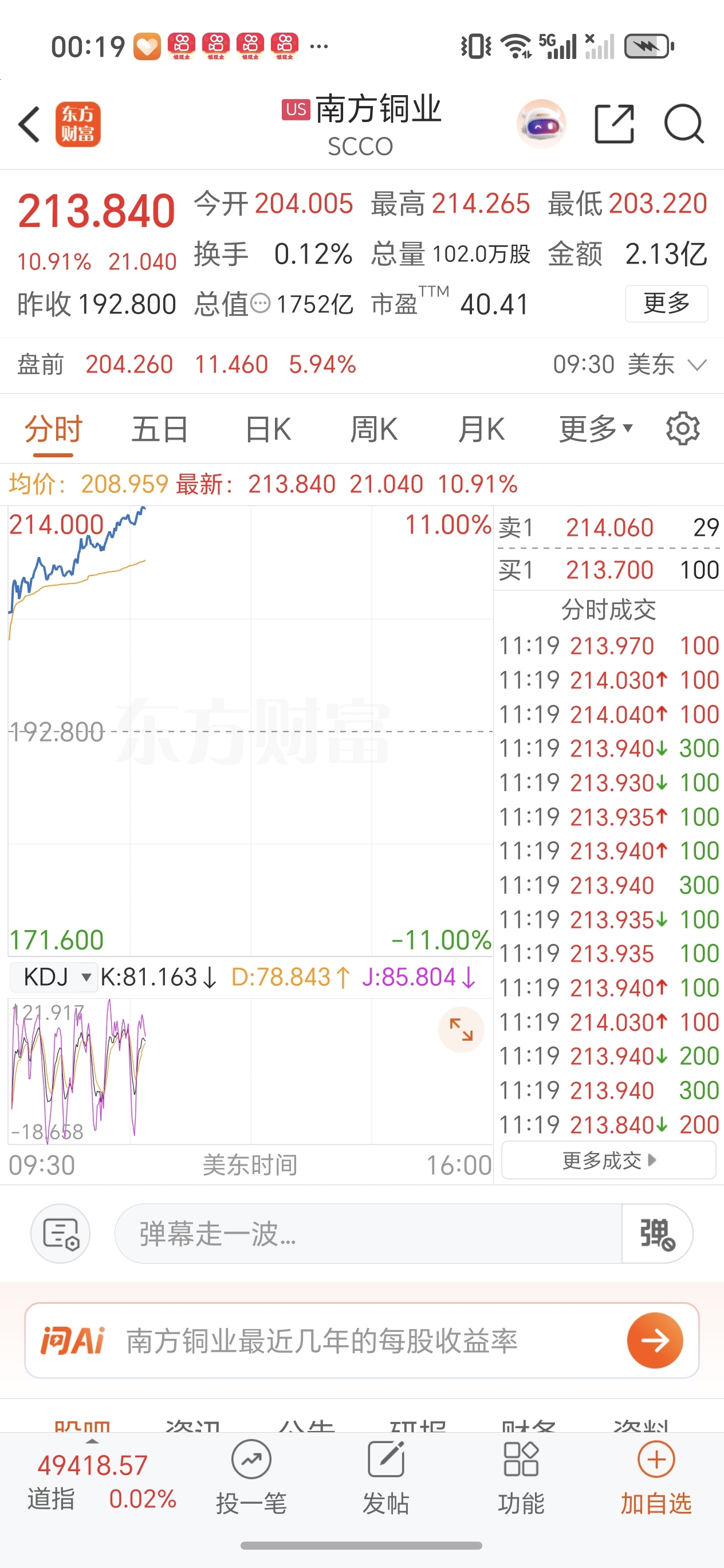
Task: Click the 更多 button beside 市盈
Action: [666, 303]
